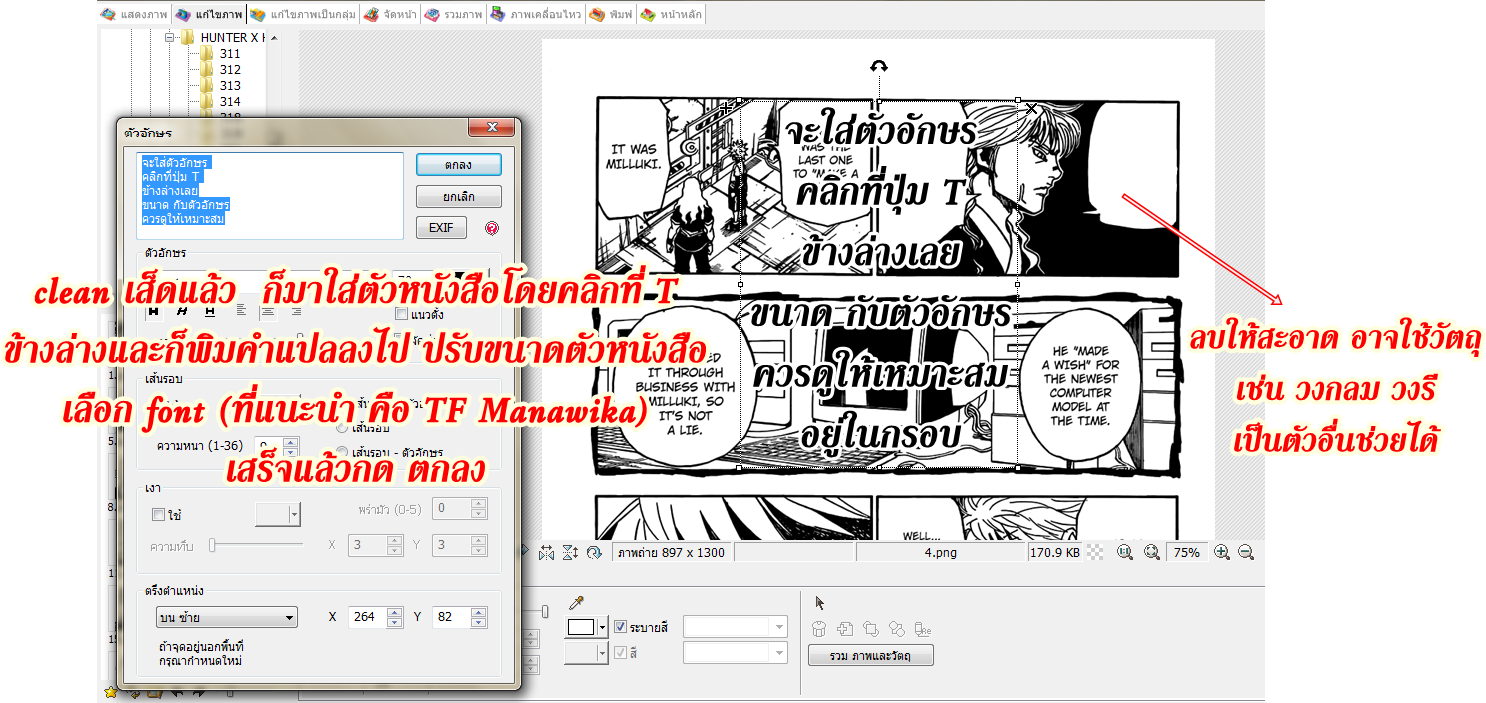Toggle bold text in the text dialog
The image size is (1486, 703).
pyautogui.click(x=154, y=311)
